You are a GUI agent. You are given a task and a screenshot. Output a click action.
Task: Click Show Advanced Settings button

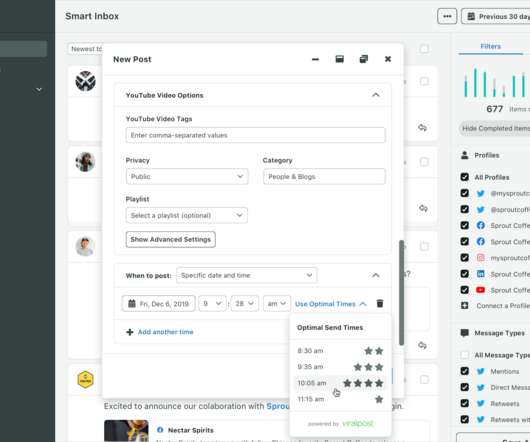(170, 239)
